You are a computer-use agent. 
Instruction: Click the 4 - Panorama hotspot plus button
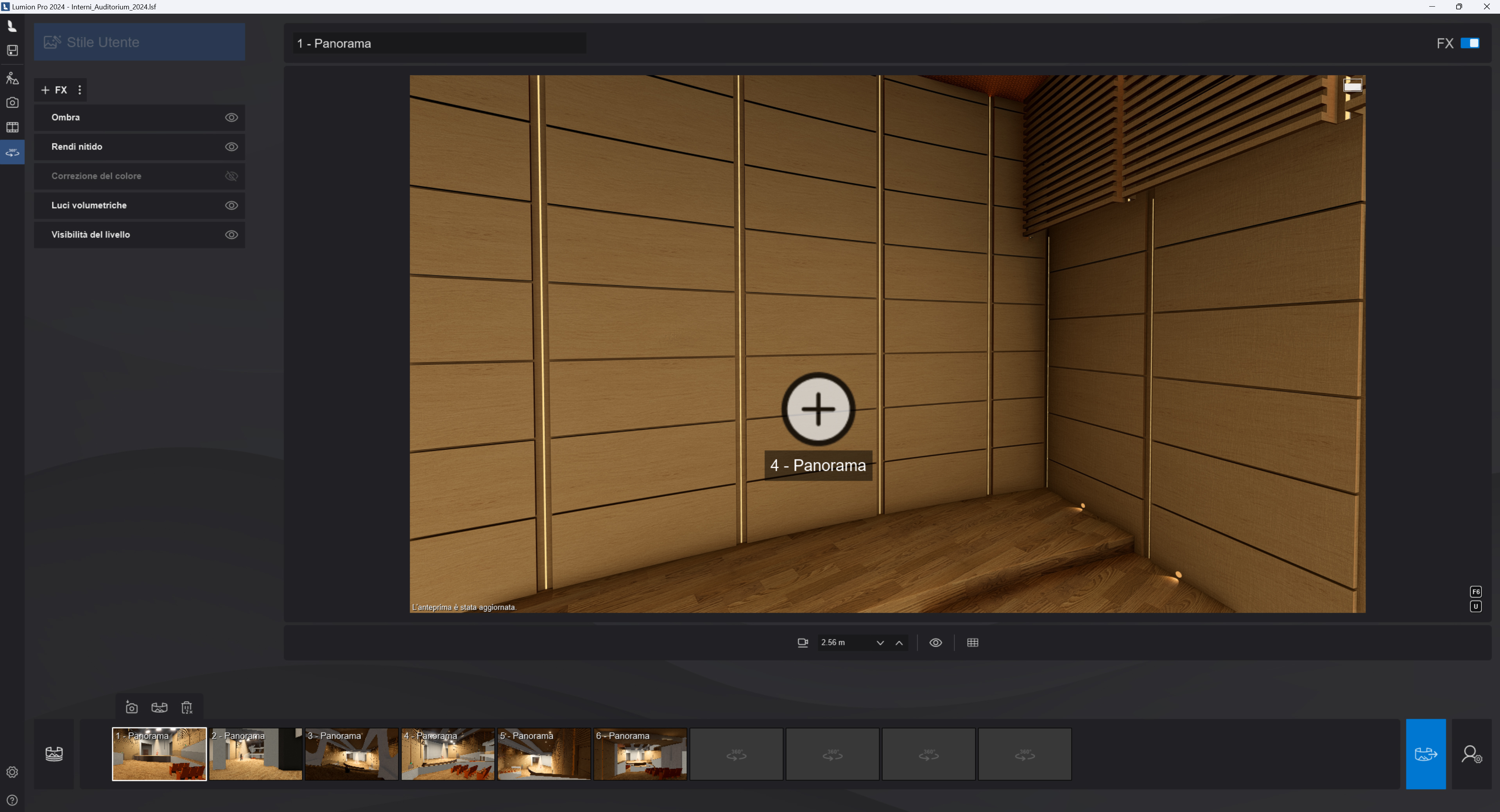click(x=817, y=409)
